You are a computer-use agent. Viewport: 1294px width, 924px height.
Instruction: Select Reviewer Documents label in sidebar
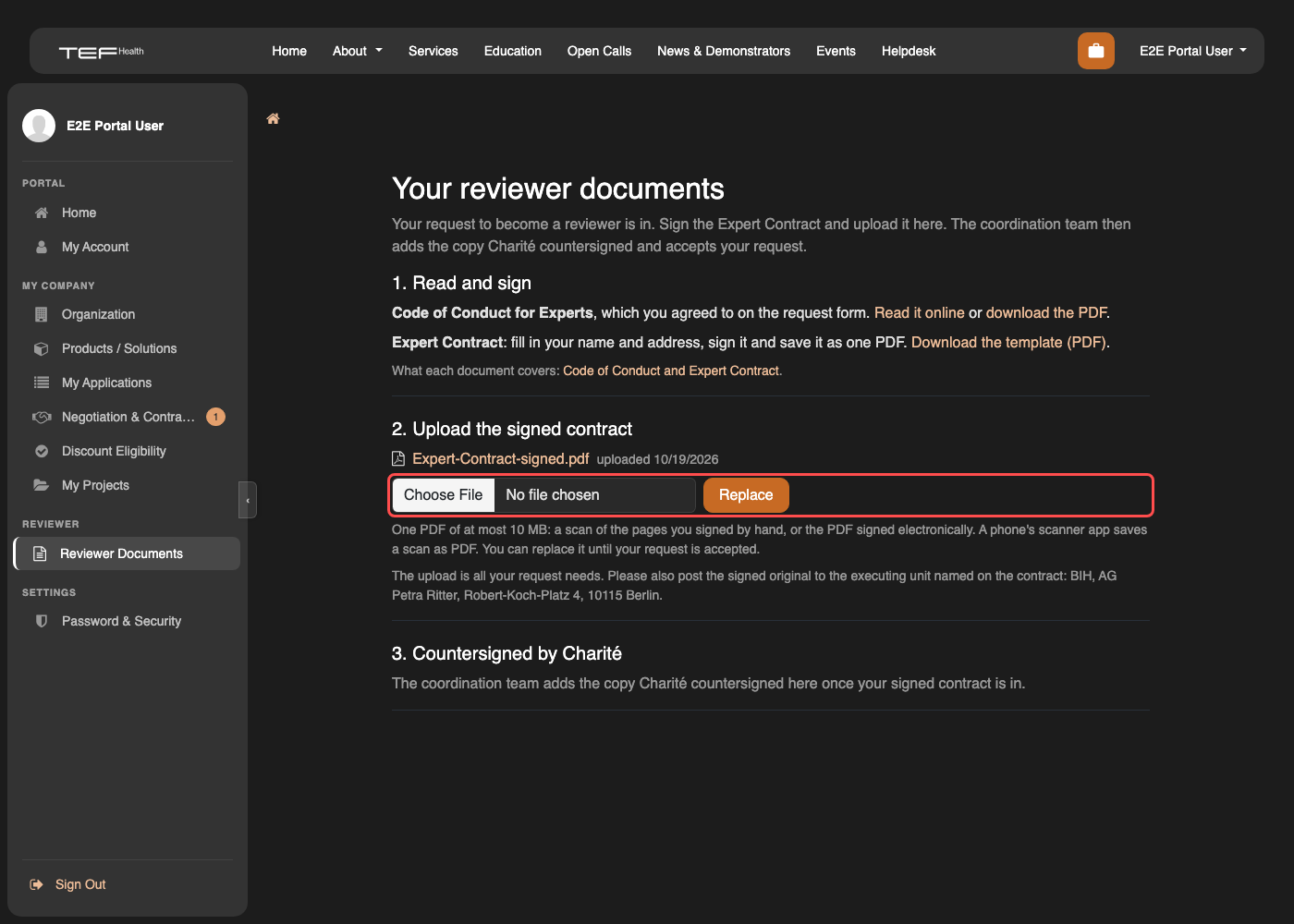[x=121, y=553]
